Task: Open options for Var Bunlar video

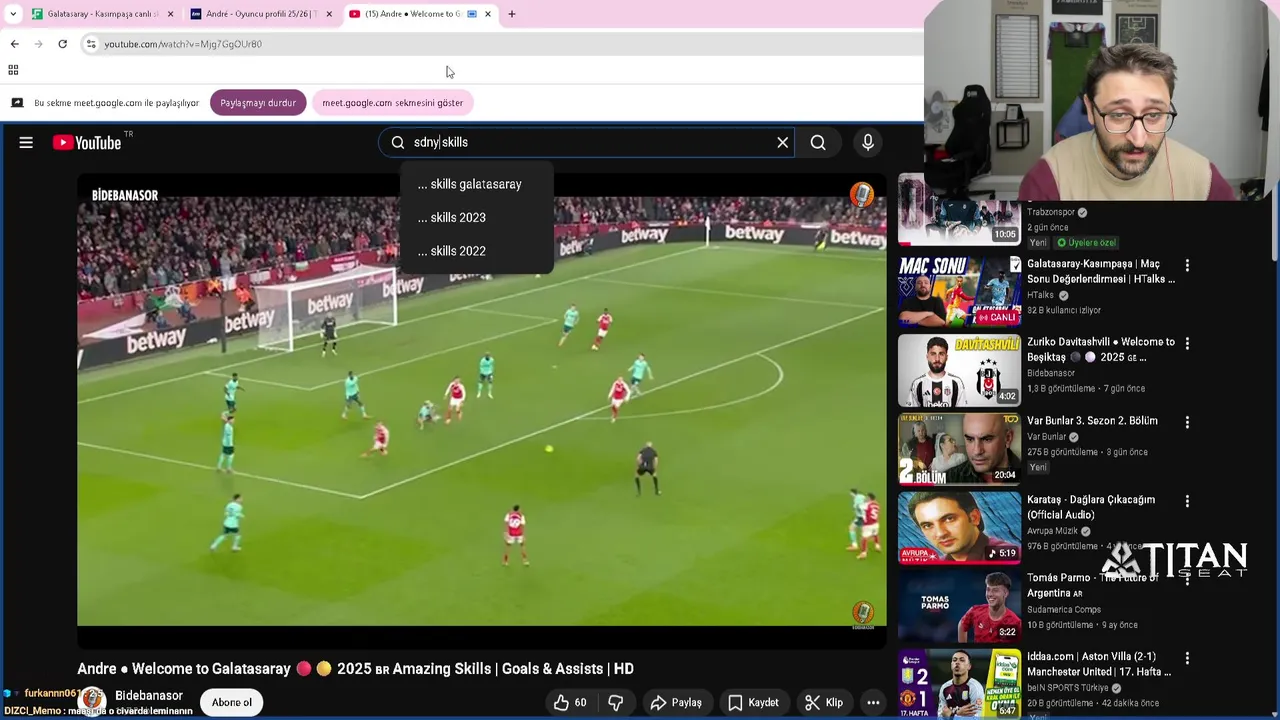Action: pos(1187,423)
